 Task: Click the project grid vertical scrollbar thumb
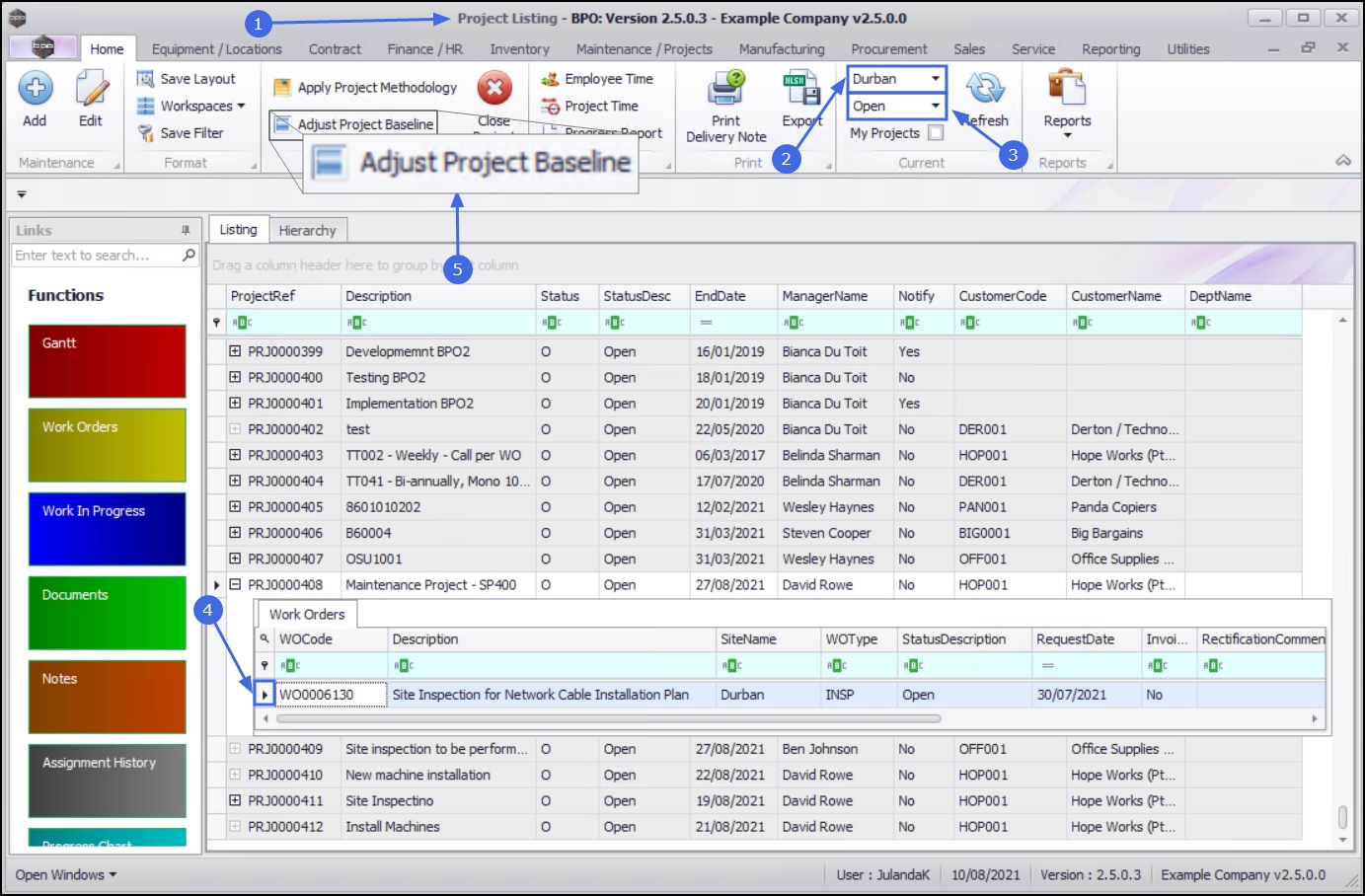pyautogui.click(x=1342, y=817)
